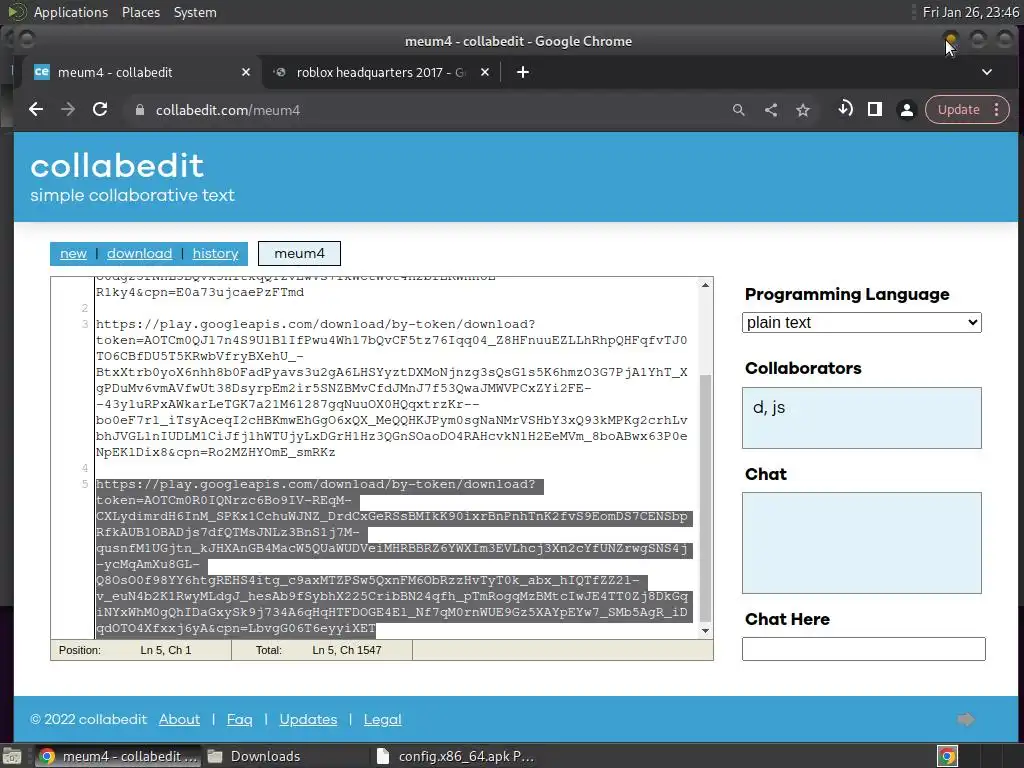
Task: Switch to roblox headquarters 2017 tab
Action: point(381,72)
